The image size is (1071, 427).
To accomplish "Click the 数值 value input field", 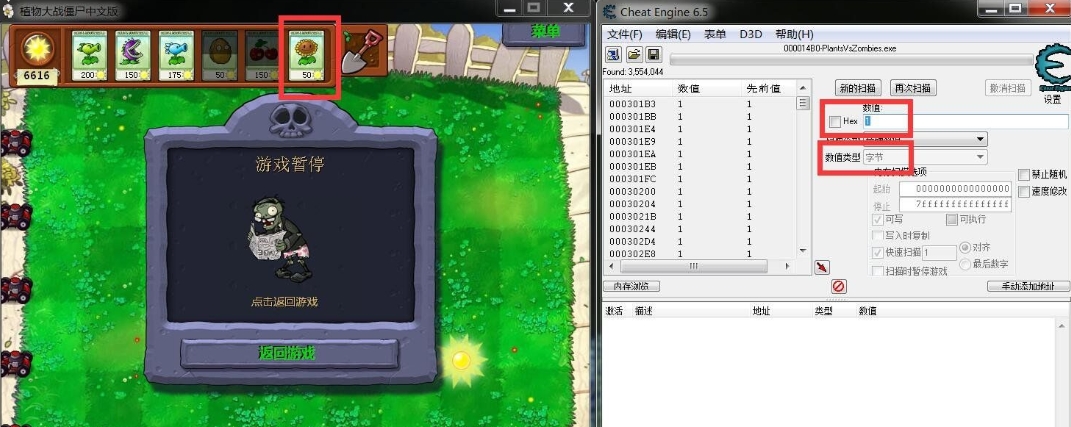I will pyautogui.click(x=966, y=122).
